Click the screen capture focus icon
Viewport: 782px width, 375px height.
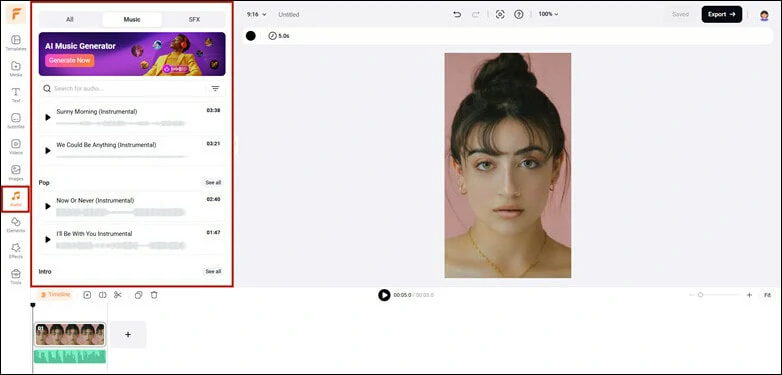click(x=500, y=14)
